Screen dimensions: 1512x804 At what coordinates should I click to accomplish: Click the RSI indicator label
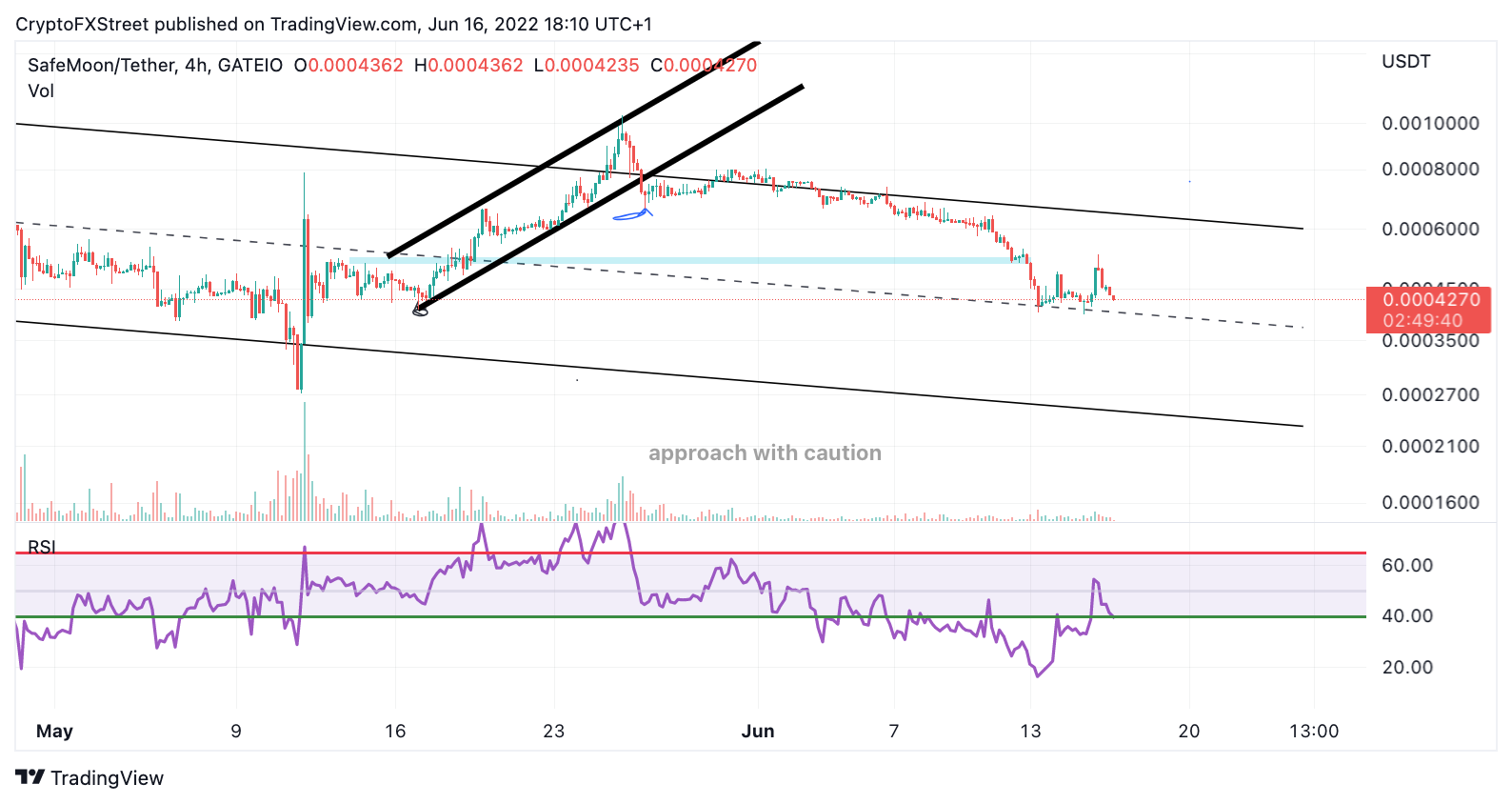point(42,547)
